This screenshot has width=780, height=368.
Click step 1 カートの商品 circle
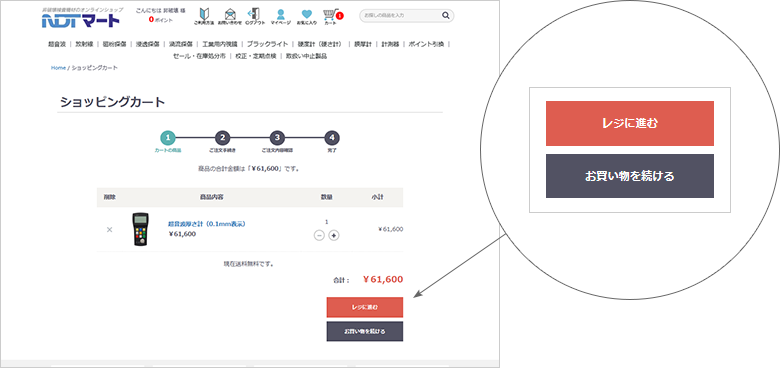[168, 138]
